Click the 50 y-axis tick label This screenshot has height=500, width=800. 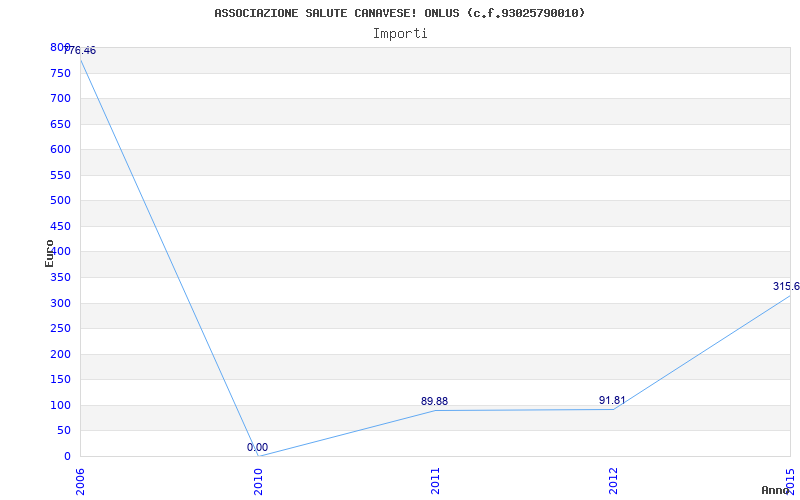64,431
